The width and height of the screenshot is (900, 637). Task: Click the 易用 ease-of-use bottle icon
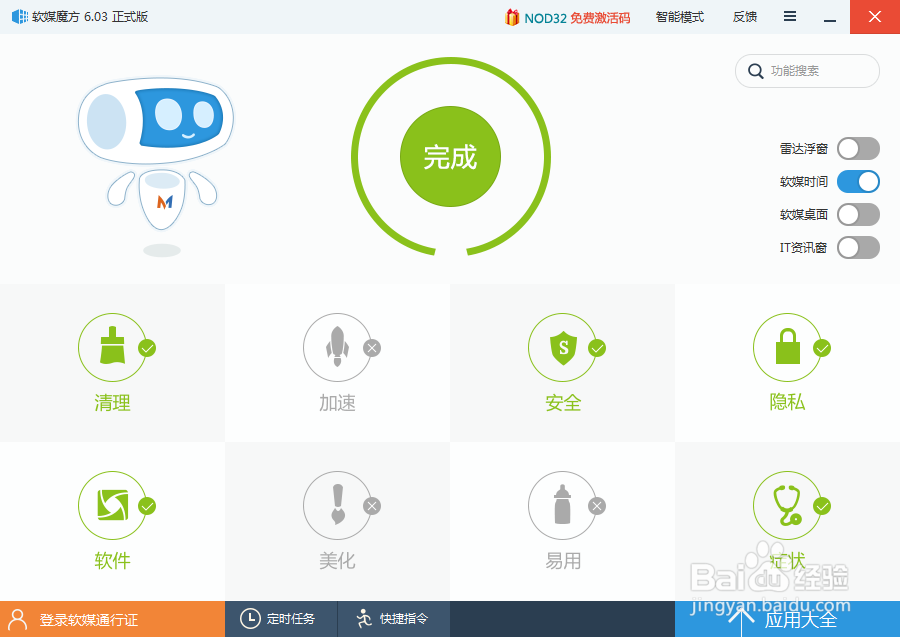pos(562,505)
